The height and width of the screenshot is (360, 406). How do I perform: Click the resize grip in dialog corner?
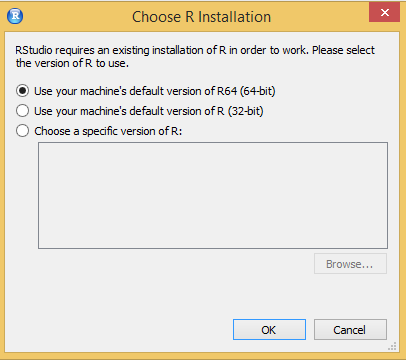(392, 346)
